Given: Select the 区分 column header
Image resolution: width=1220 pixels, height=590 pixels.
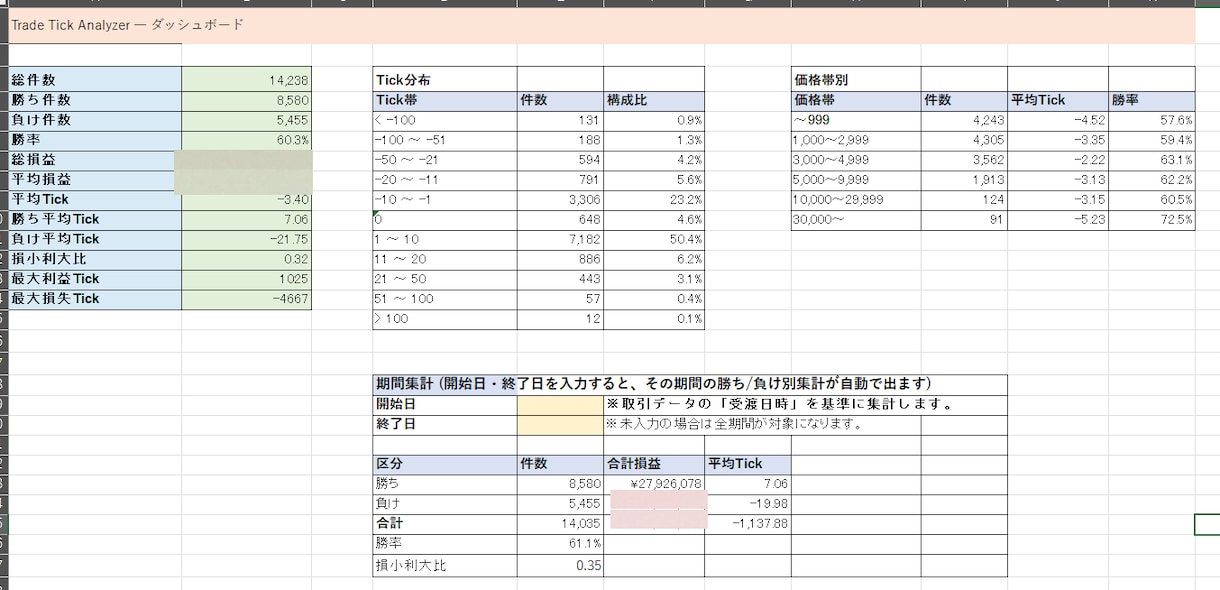Looking at the screenshot, I should click(444, 464).
